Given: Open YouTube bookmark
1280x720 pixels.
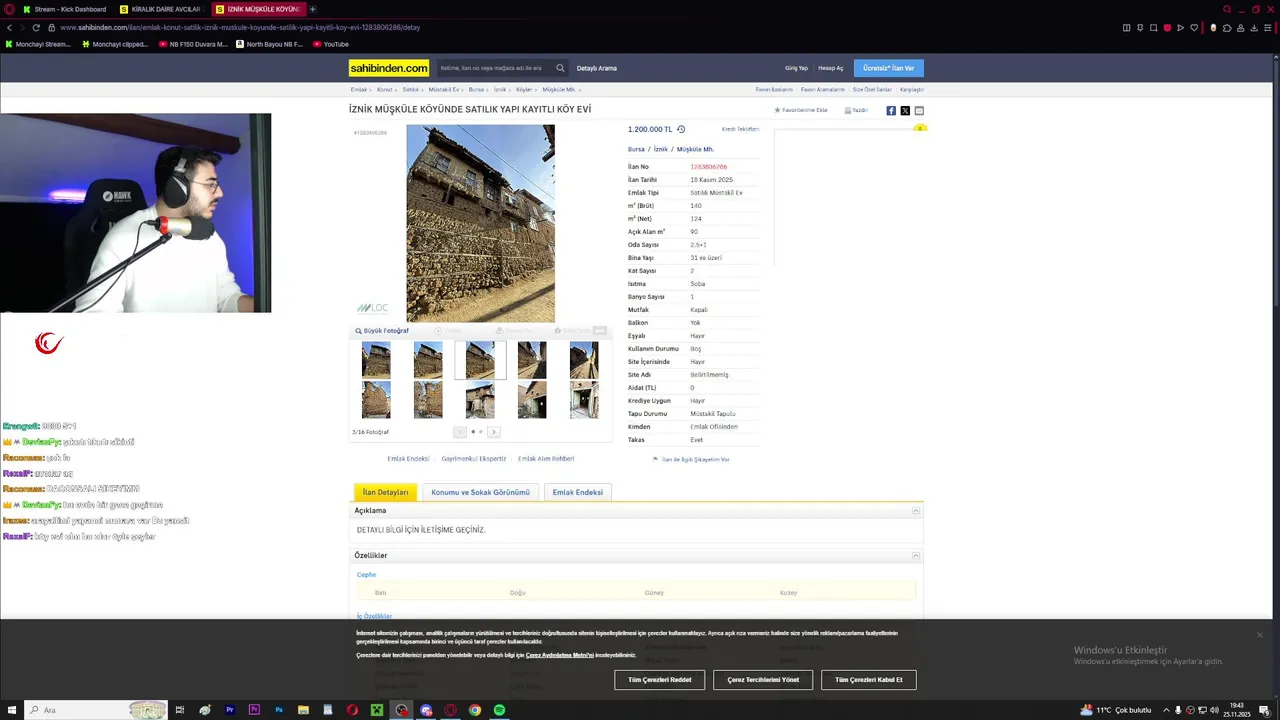Looking at the screenshot, I should point(331,44).
